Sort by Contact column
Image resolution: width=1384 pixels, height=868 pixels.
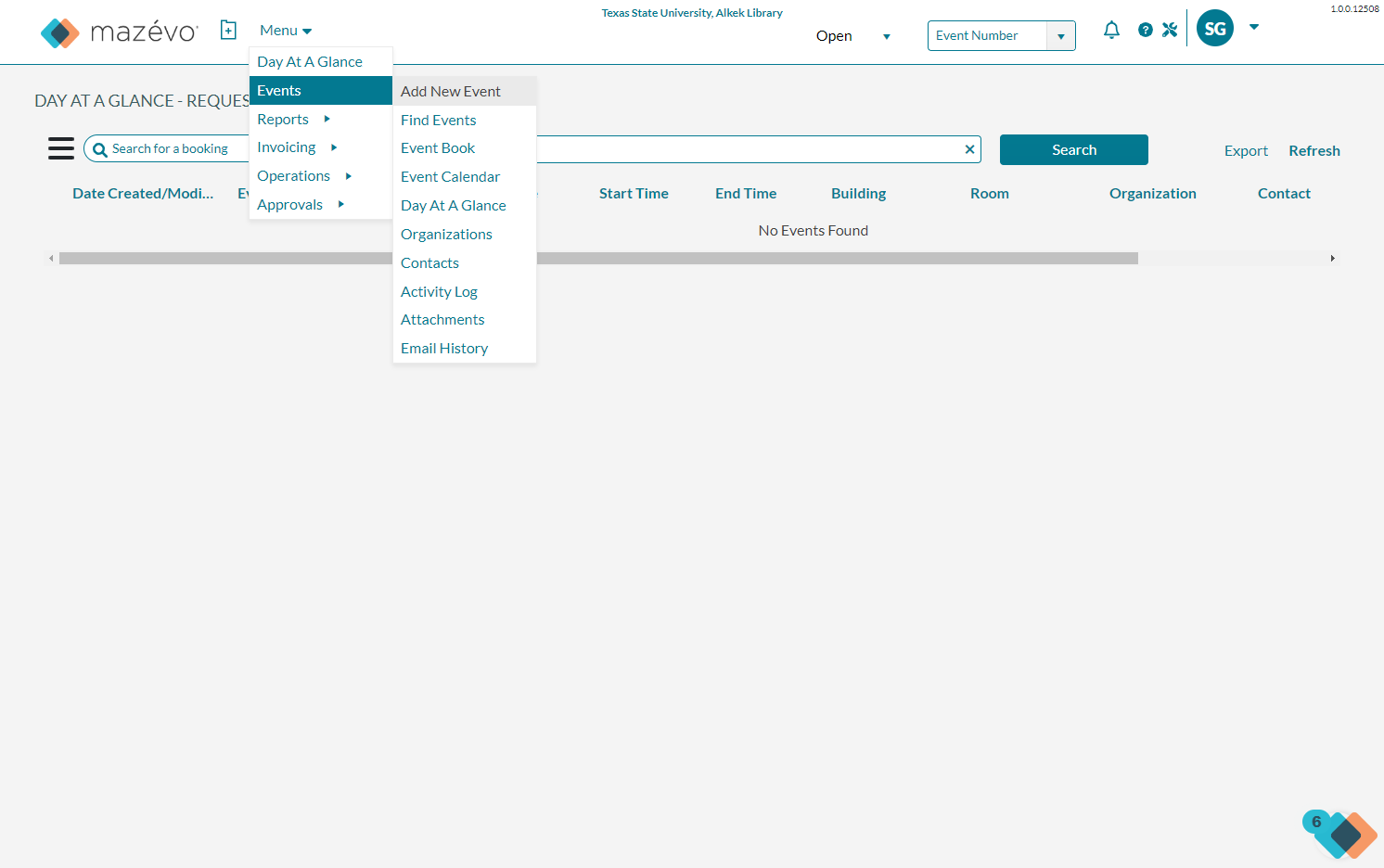(x=1284, y=193)
